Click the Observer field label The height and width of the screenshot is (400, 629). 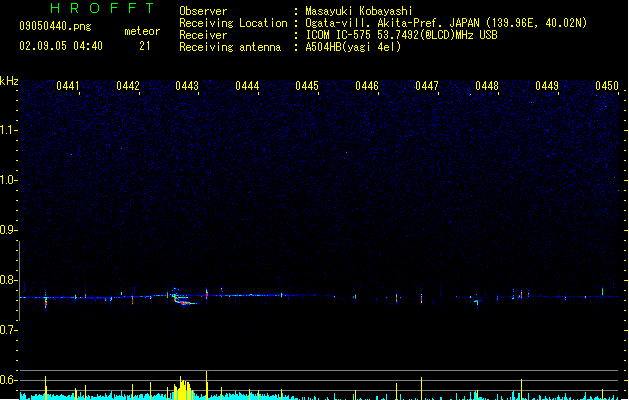point(203,11)
